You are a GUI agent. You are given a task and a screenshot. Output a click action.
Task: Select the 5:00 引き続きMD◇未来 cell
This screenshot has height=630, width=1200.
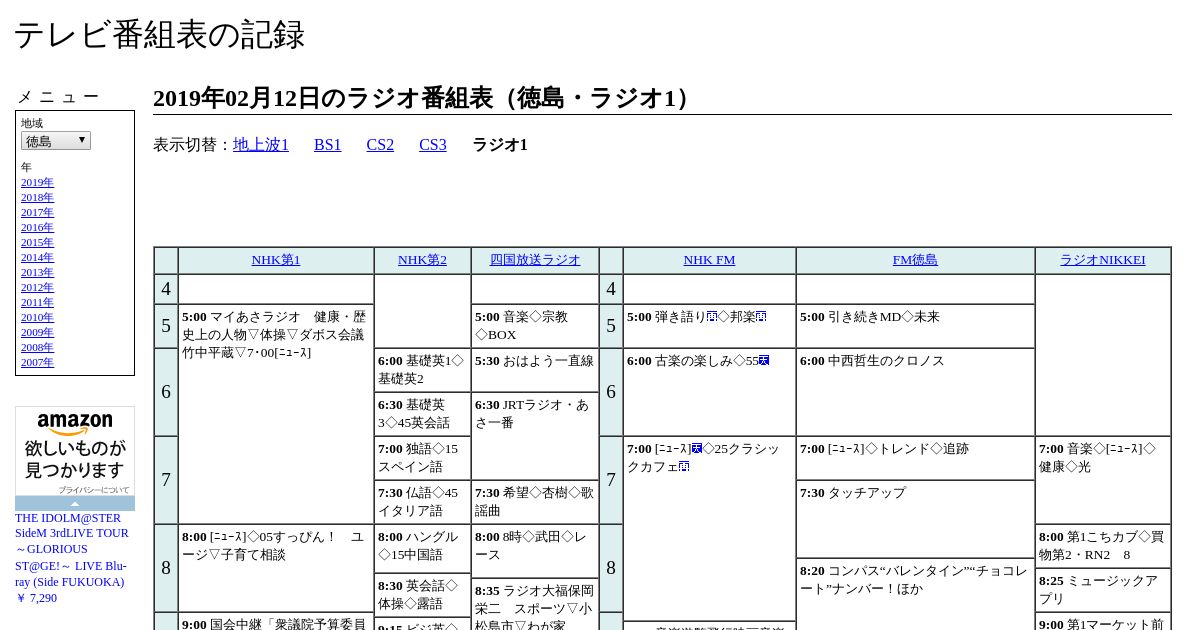[x=915, y=326]
